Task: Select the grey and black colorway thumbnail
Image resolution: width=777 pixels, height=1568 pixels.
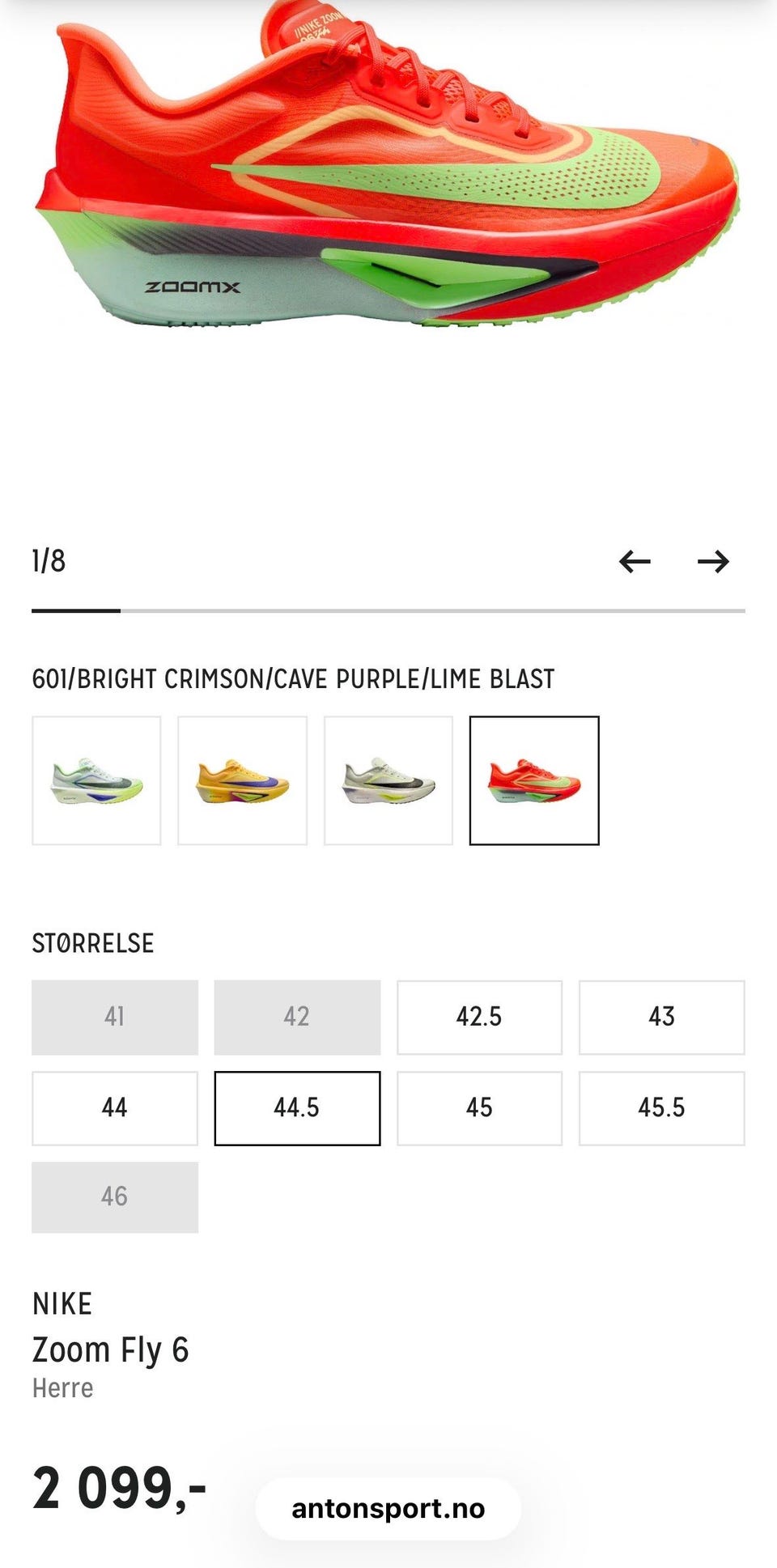Action: [x=388, y=780]
